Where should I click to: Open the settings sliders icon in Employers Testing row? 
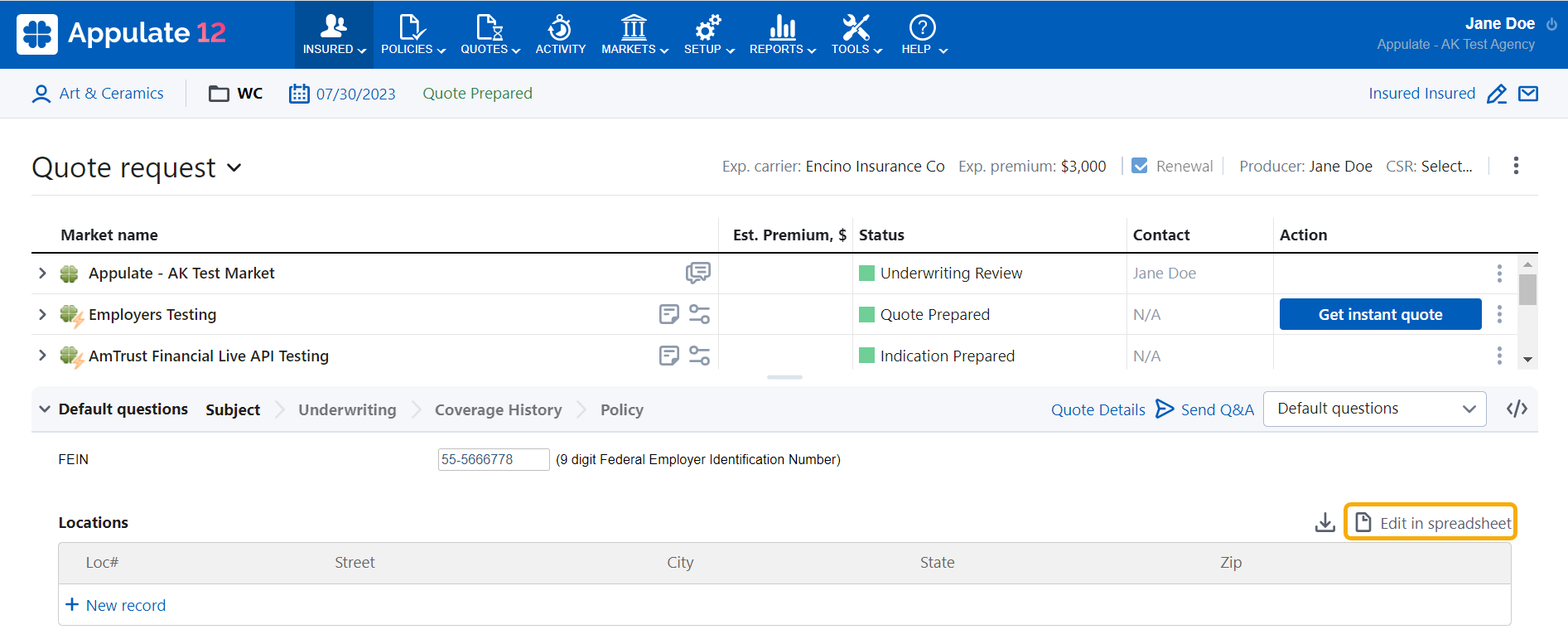(700, 314)
